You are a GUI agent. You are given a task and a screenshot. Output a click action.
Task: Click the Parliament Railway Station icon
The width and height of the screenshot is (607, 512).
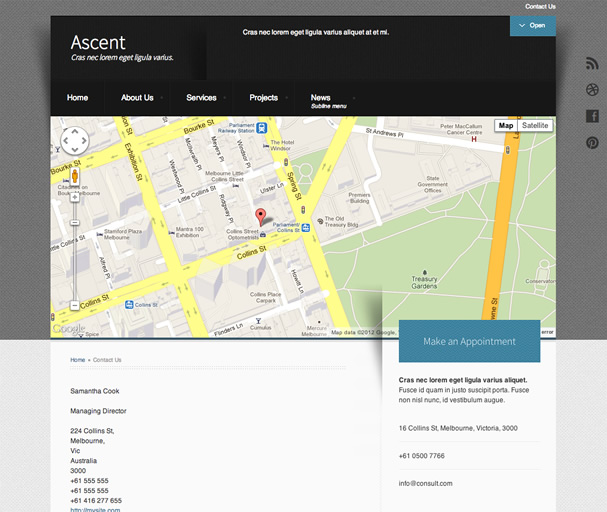coord(262,128)
